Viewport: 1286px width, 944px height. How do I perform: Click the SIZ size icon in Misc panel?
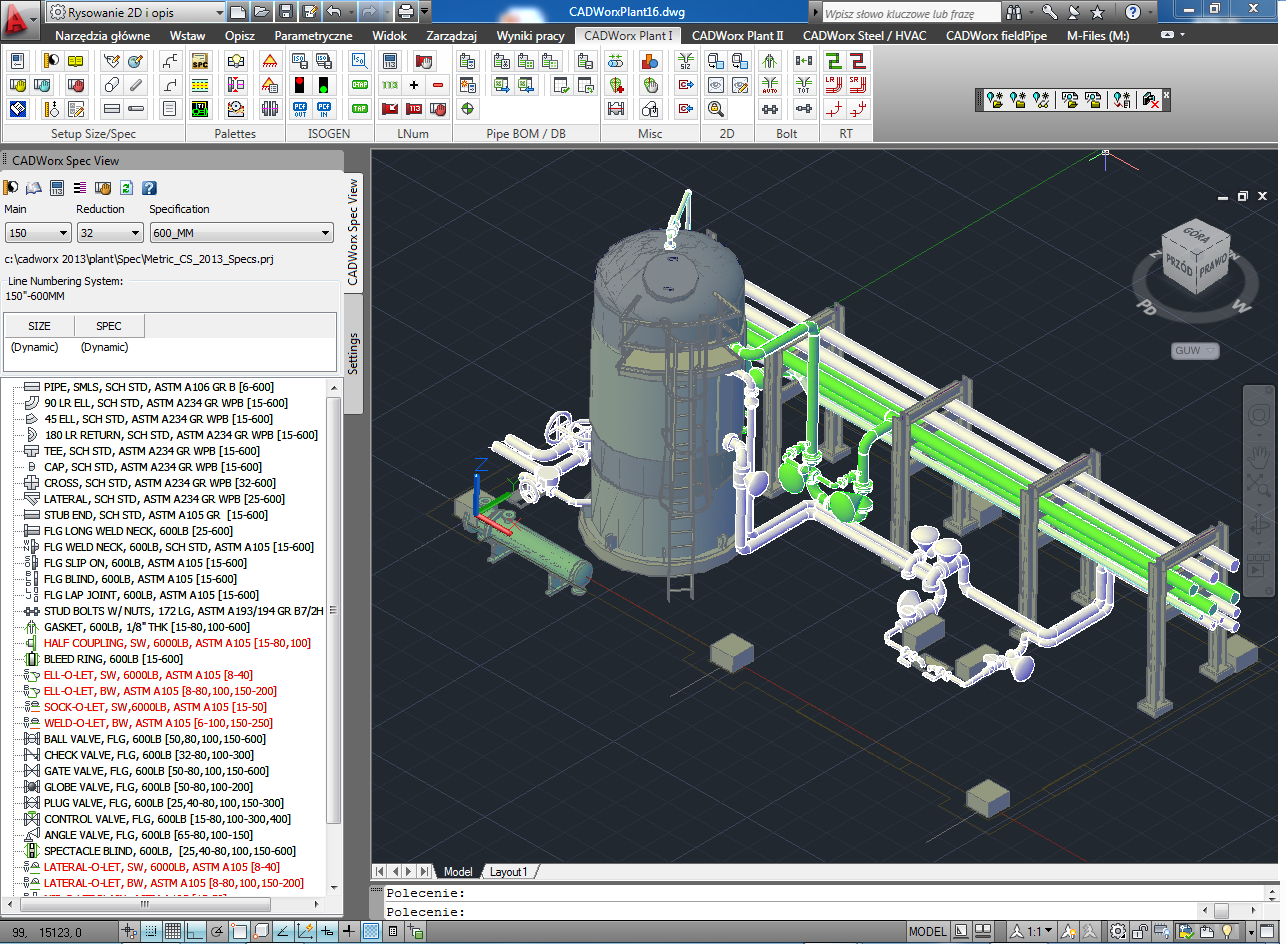point(685,61)
